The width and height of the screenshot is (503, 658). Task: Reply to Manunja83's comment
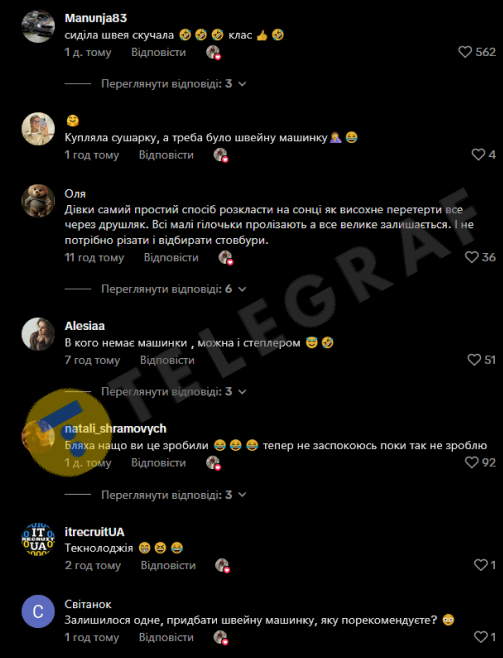click(x=158, y=52)
